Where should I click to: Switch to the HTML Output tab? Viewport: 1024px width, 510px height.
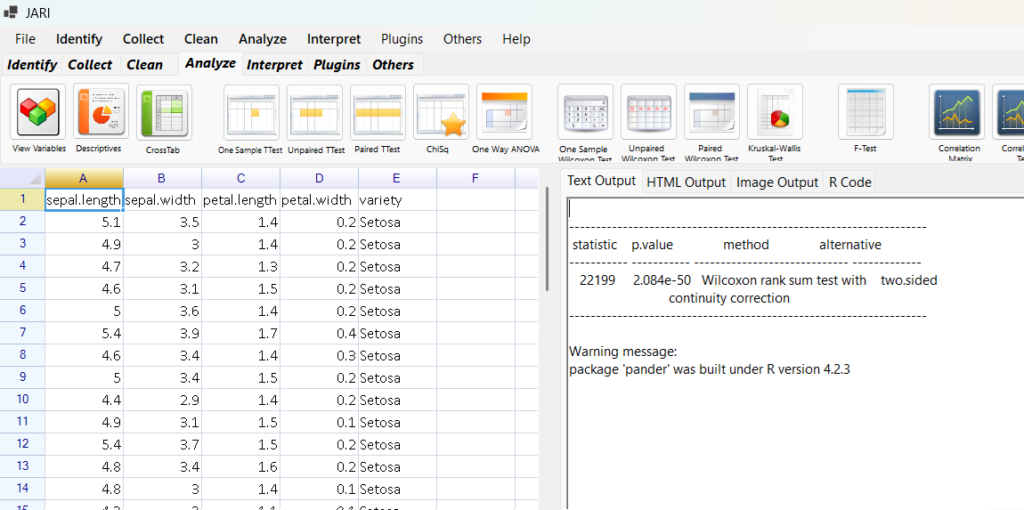point(686,182)
